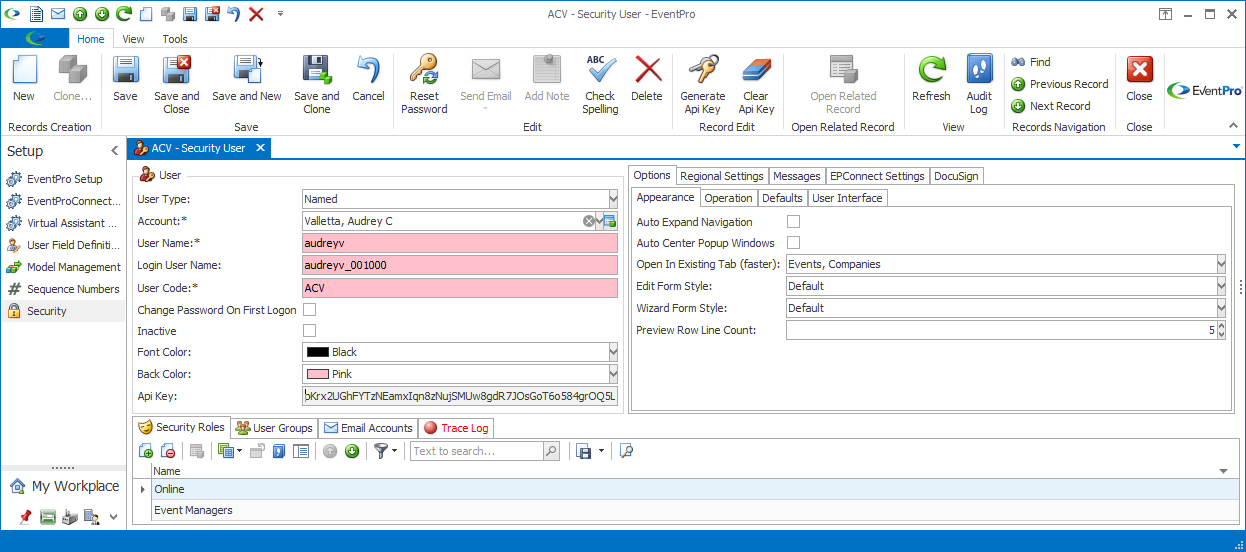Open the Tools ribbon tab
Screen dimensions: 1246x552
pos(175,39)
